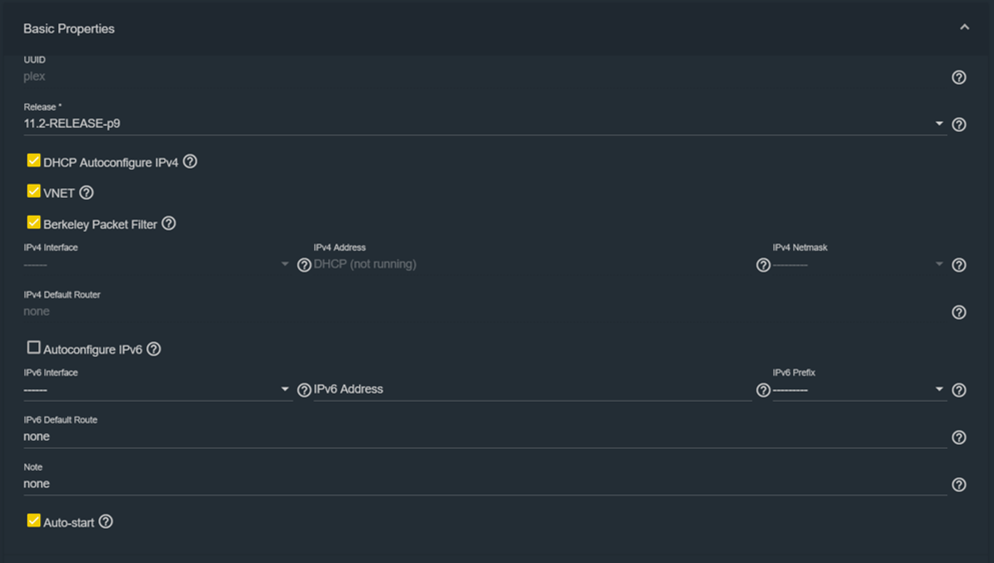The image size is (994, 563).
Task: Show help for the Release field
Action: tap(959, 125)
